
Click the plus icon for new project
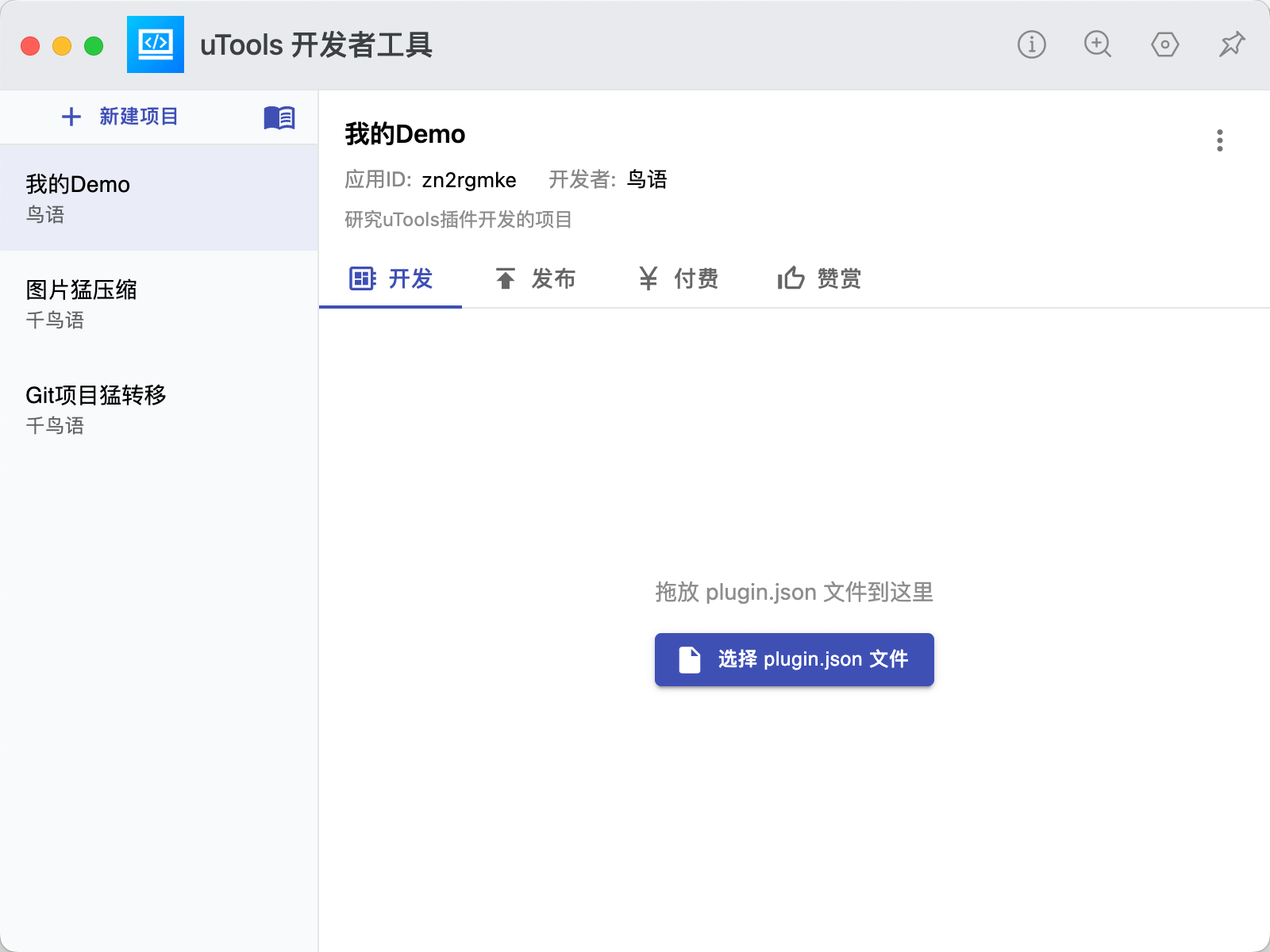coord(71,117)
